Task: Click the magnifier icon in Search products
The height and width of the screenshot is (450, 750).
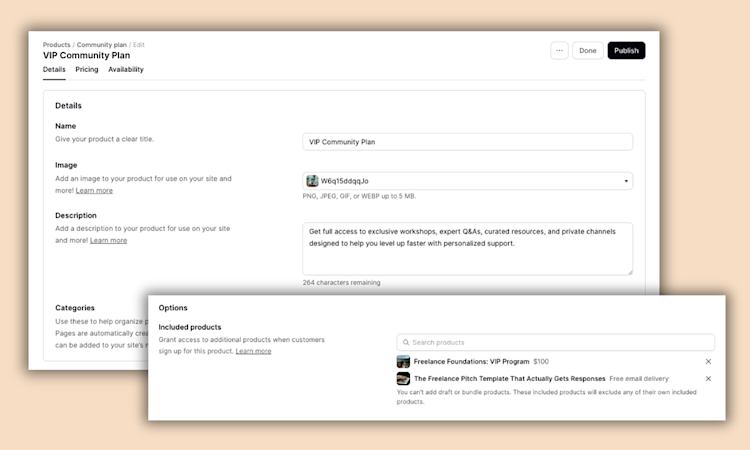Action: click(406, 342)
